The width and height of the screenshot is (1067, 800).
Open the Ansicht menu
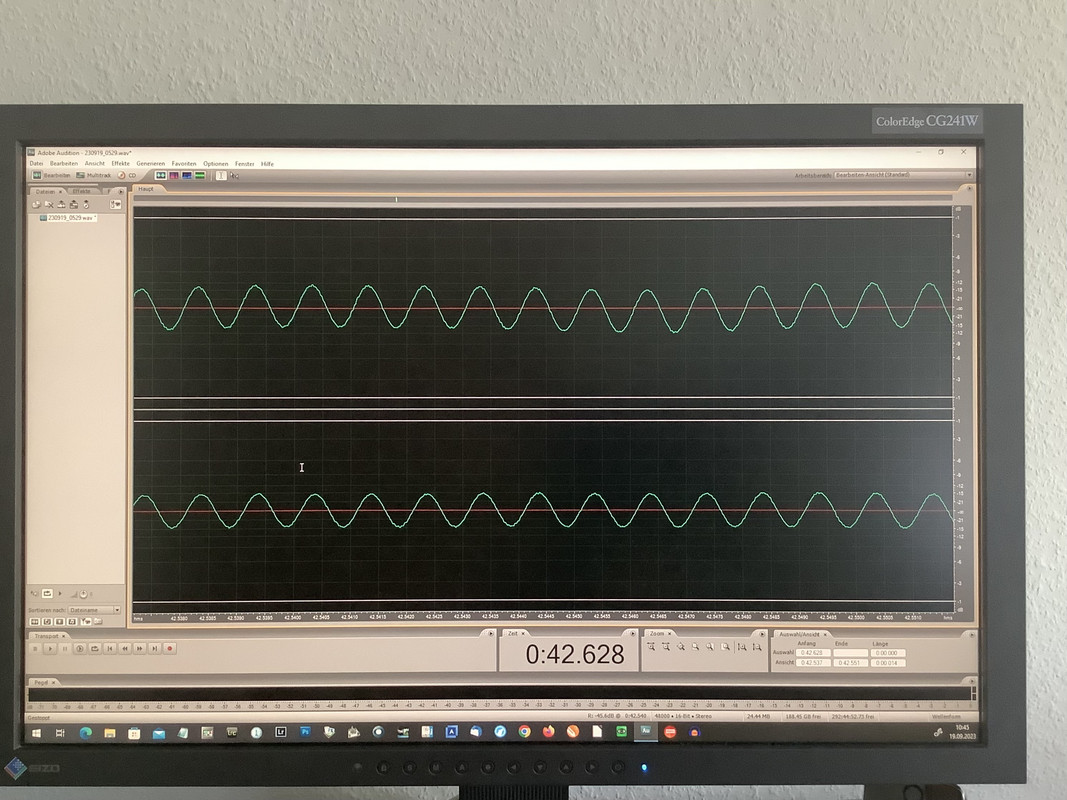point(95,164)
